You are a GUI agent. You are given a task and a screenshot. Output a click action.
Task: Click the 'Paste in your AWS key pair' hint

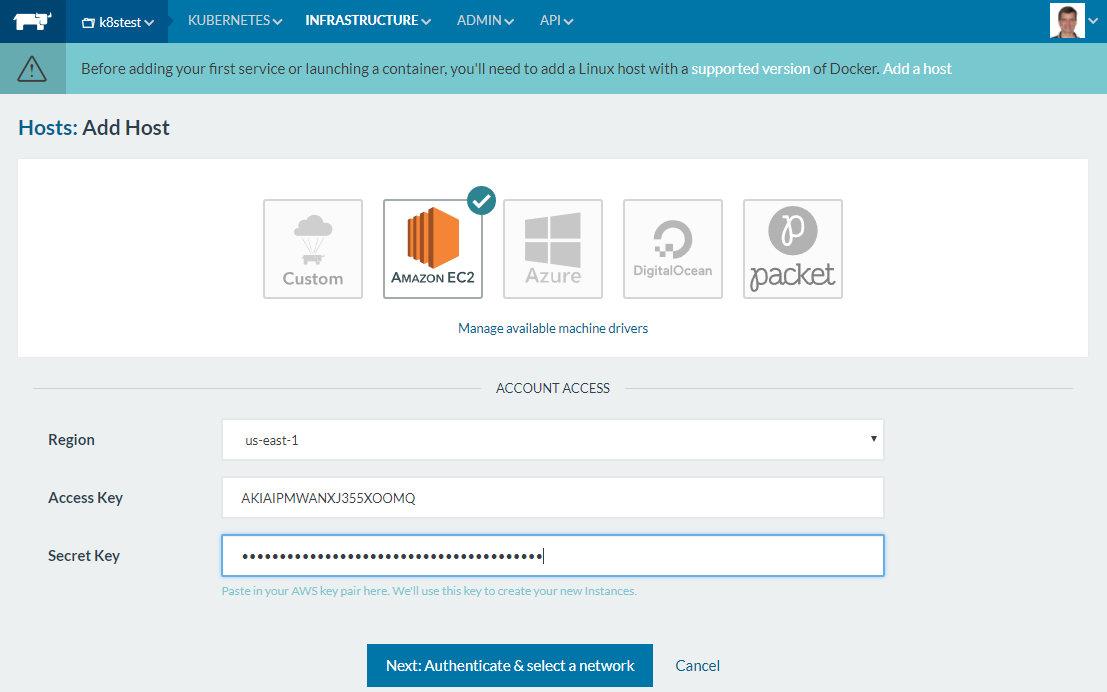point(429,591)
